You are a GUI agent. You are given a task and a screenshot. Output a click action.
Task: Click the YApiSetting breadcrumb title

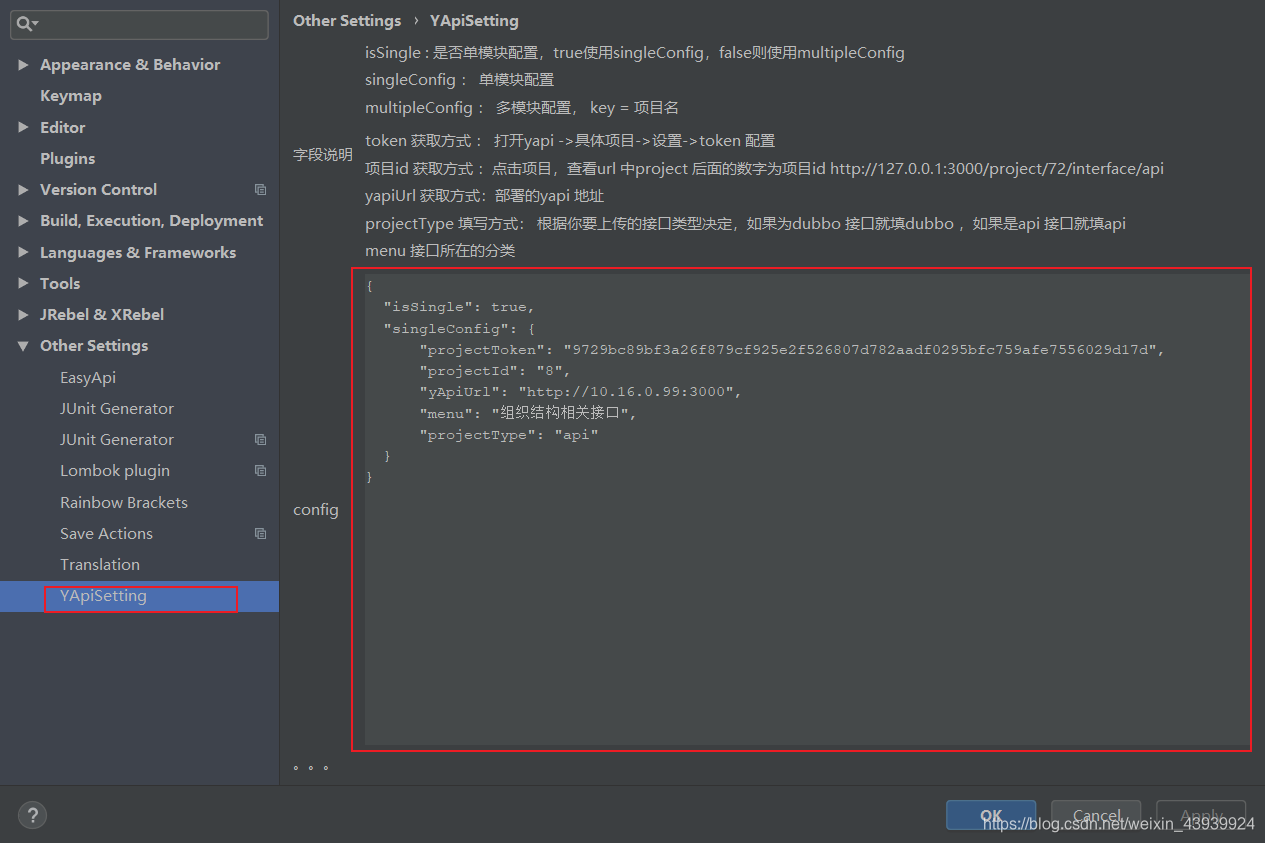(474, 21)
